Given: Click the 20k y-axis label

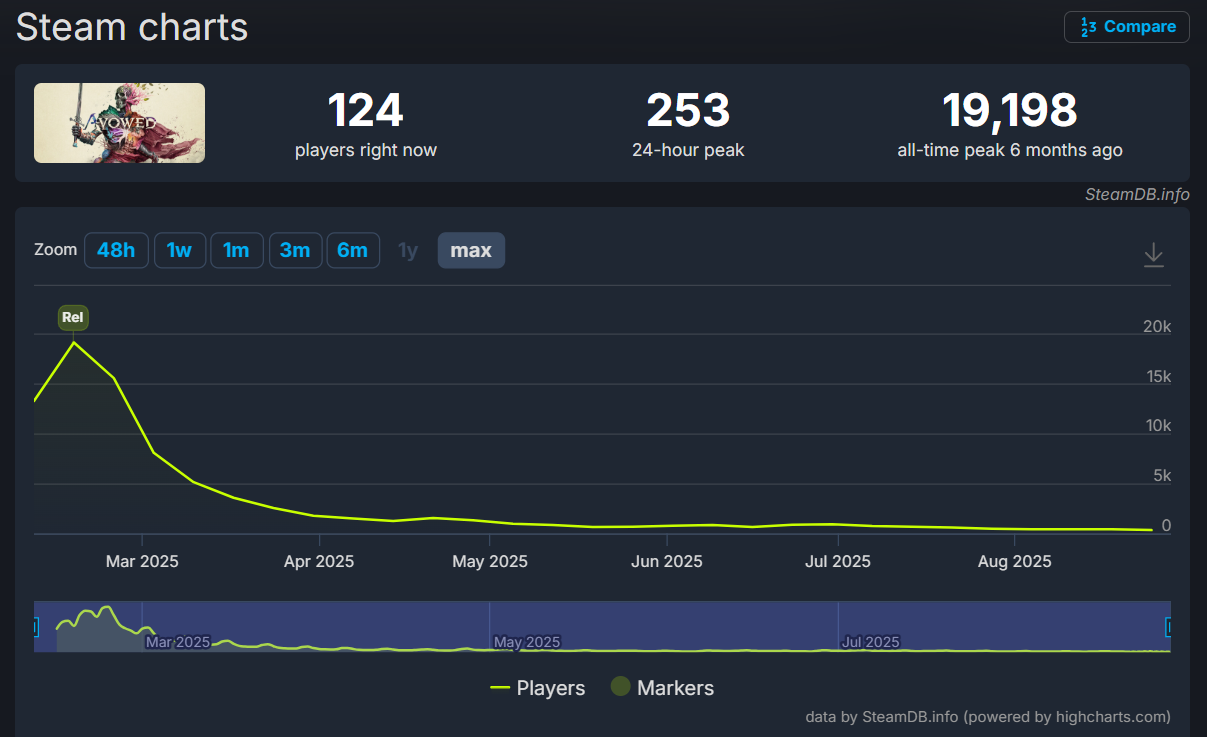Looking at the screenshot, I should [x=1157, y=327].
